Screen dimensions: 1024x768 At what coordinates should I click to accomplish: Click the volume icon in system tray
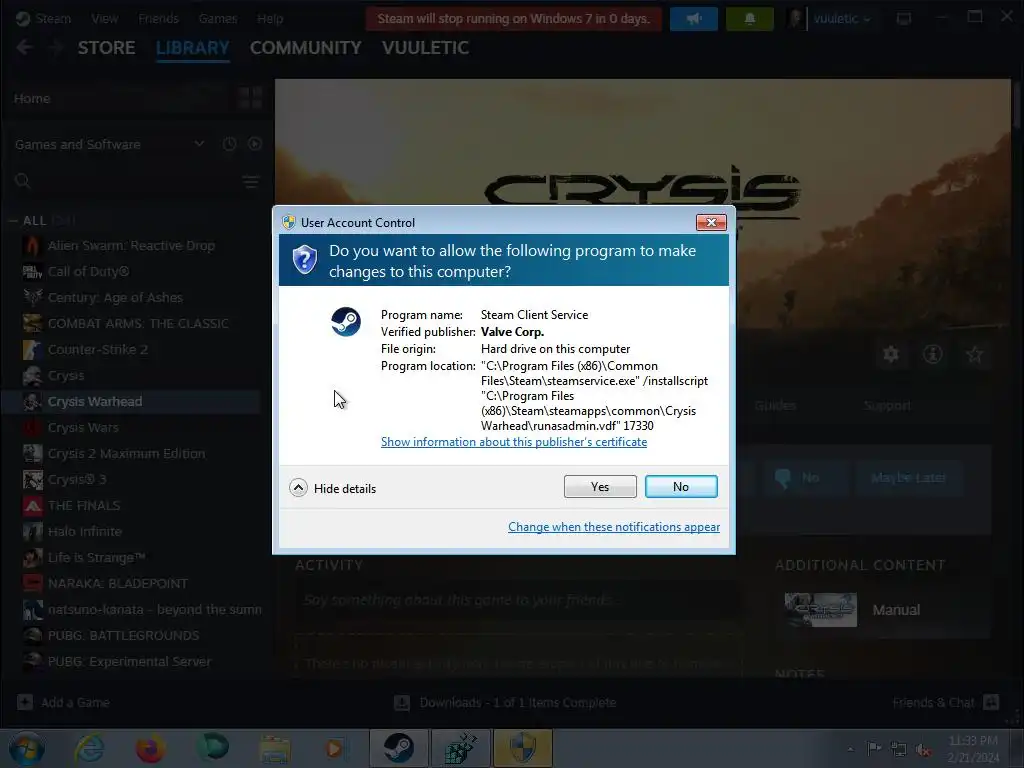click(923, 750)
